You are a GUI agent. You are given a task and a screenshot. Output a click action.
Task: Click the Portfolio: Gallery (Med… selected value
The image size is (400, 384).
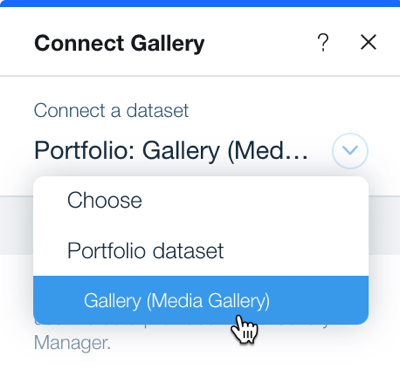pyautogui.click(x=171, y=151)
